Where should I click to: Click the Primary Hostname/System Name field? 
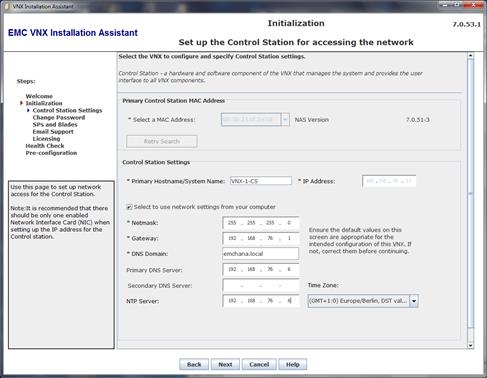pos(261,181)
